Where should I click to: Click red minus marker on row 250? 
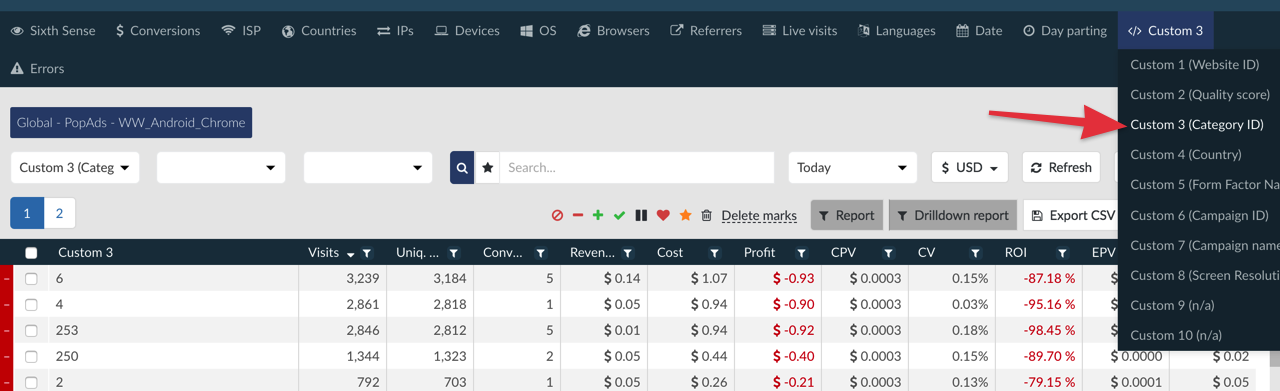[x=5, y=356]
